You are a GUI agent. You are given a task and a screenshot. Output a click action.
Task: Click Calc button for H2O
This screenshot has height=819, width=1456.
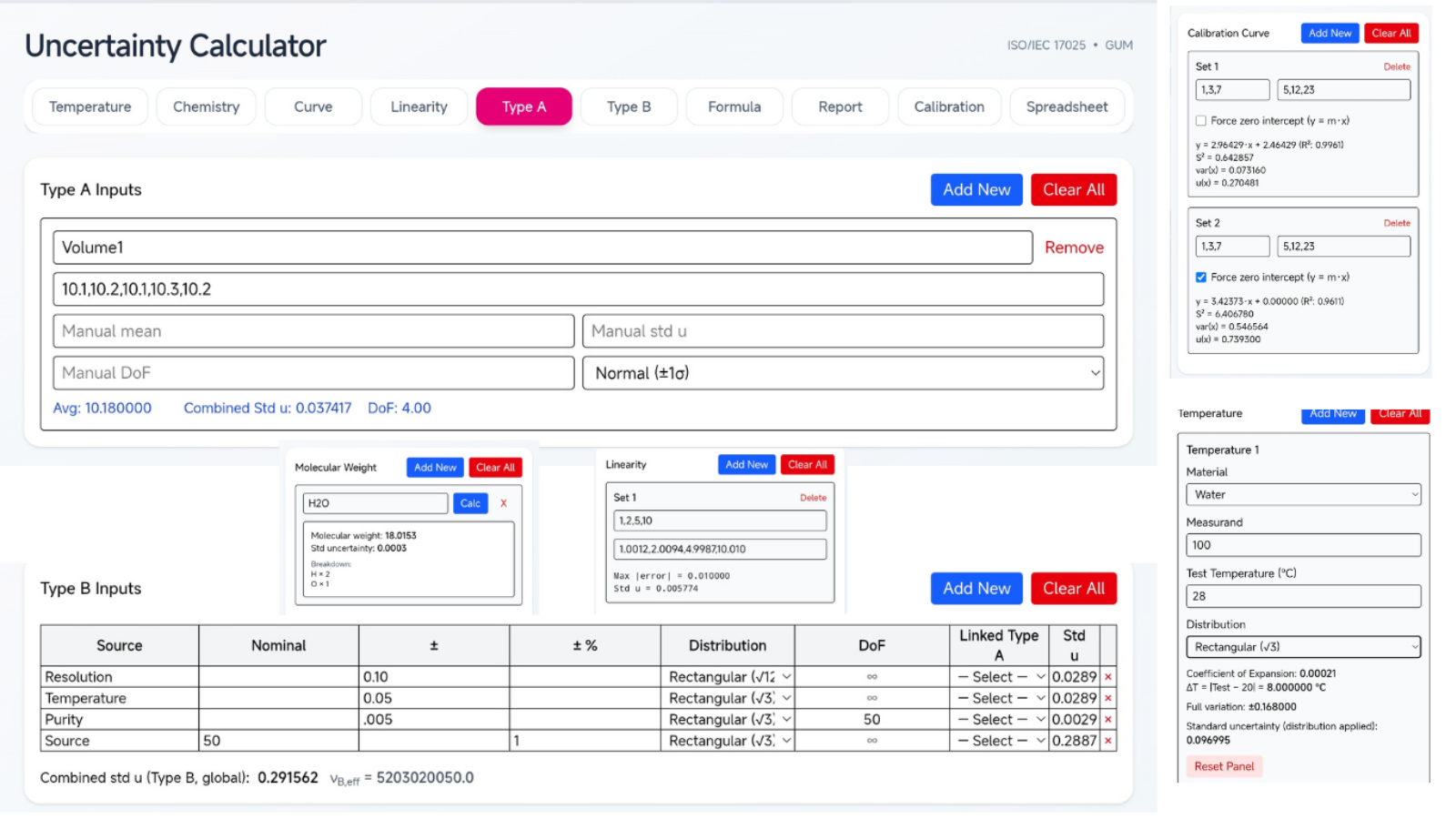tap(470, 503)
